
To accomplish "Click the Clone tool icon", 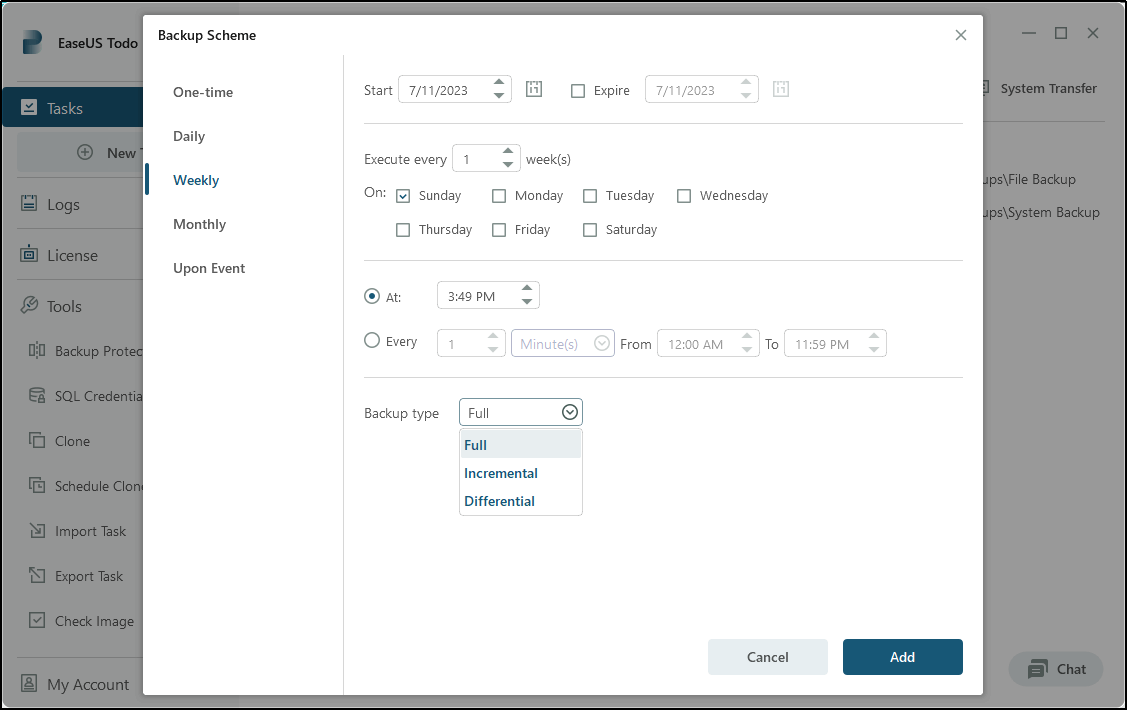I will (x=37, y=441).
